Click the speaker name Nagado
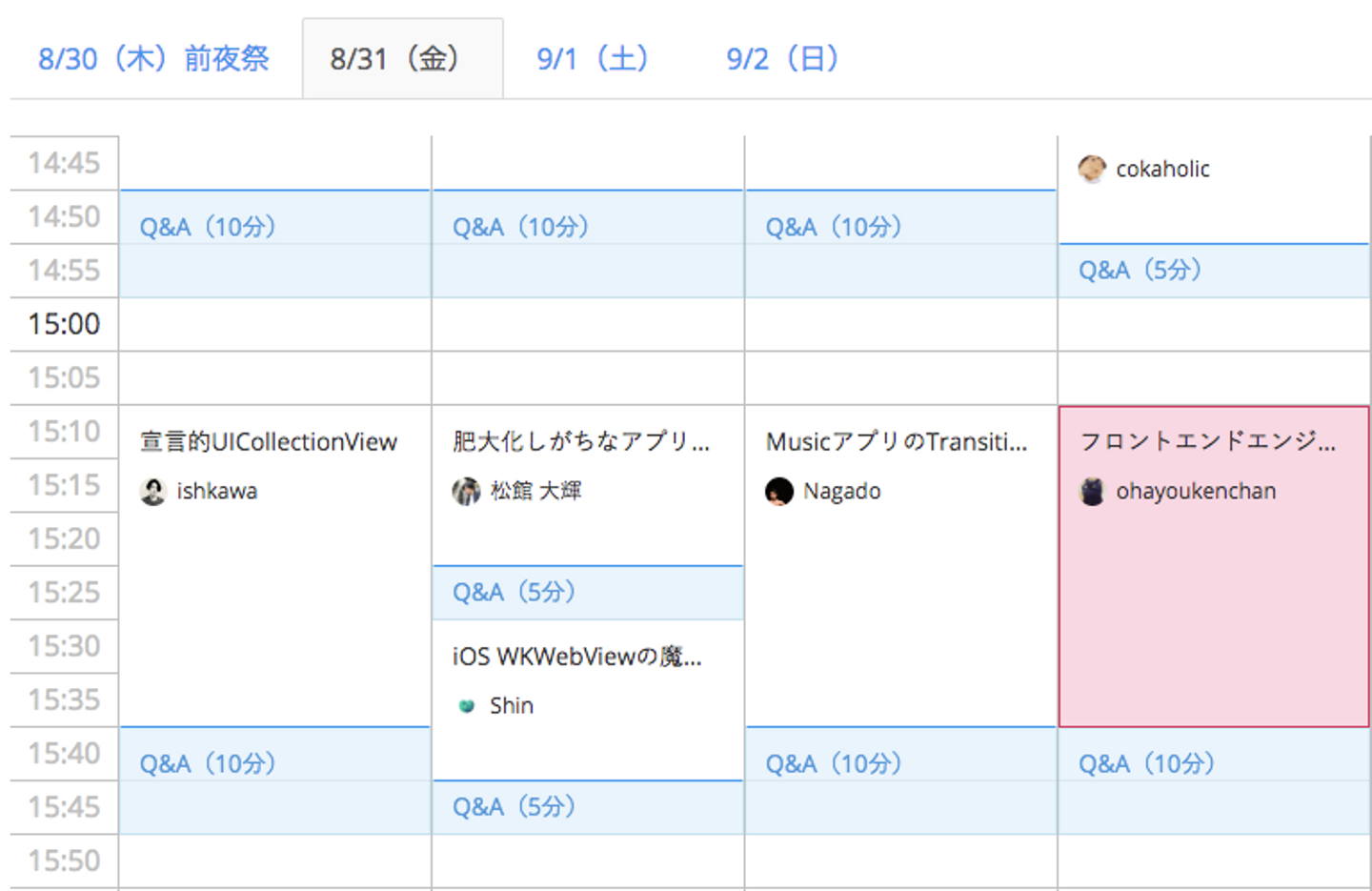 (842, 492)
